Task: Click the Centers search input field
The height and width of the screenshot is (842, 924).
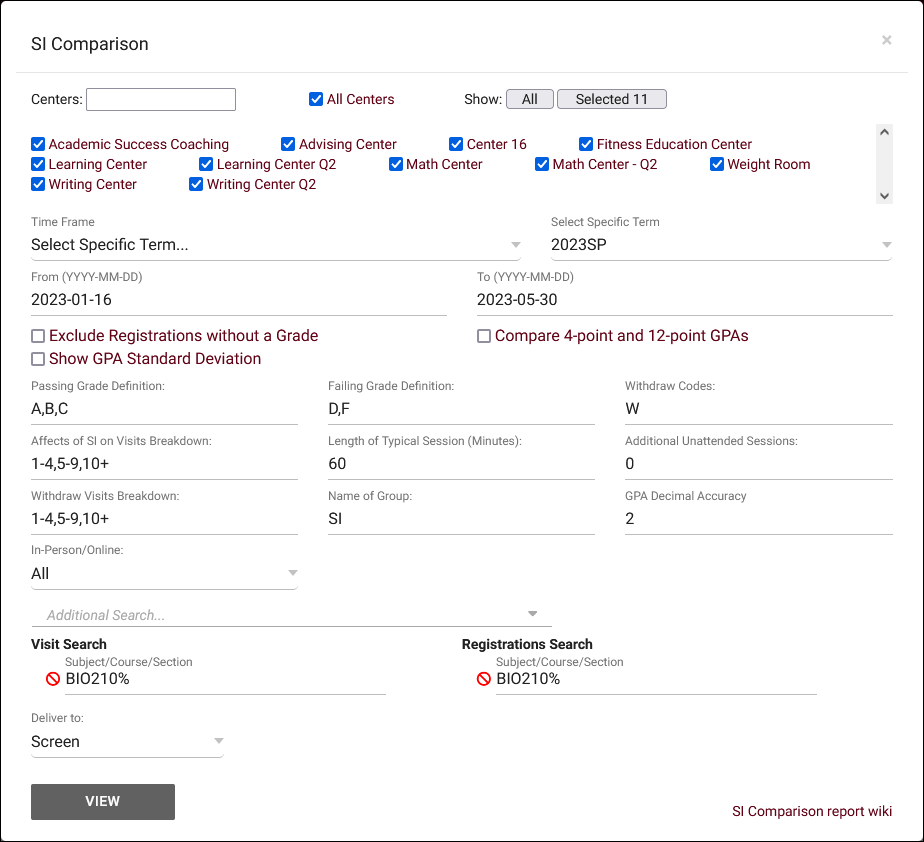Action: click(161, 99)
